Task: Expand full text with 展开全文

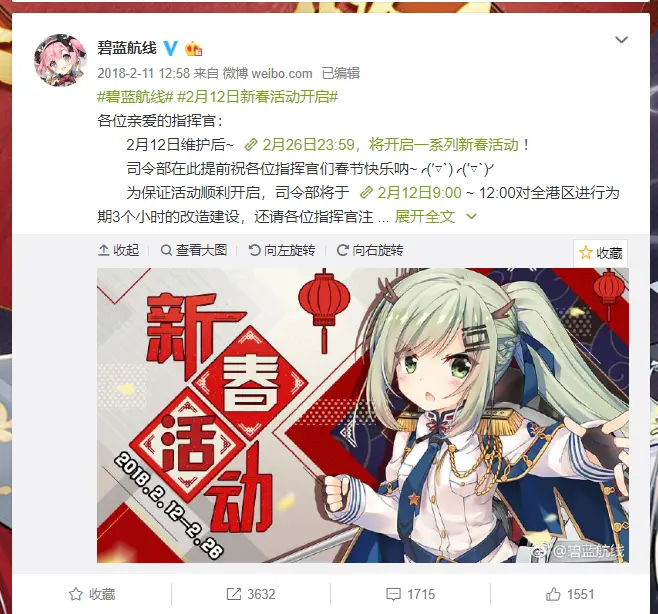Action: click(424, 217)
